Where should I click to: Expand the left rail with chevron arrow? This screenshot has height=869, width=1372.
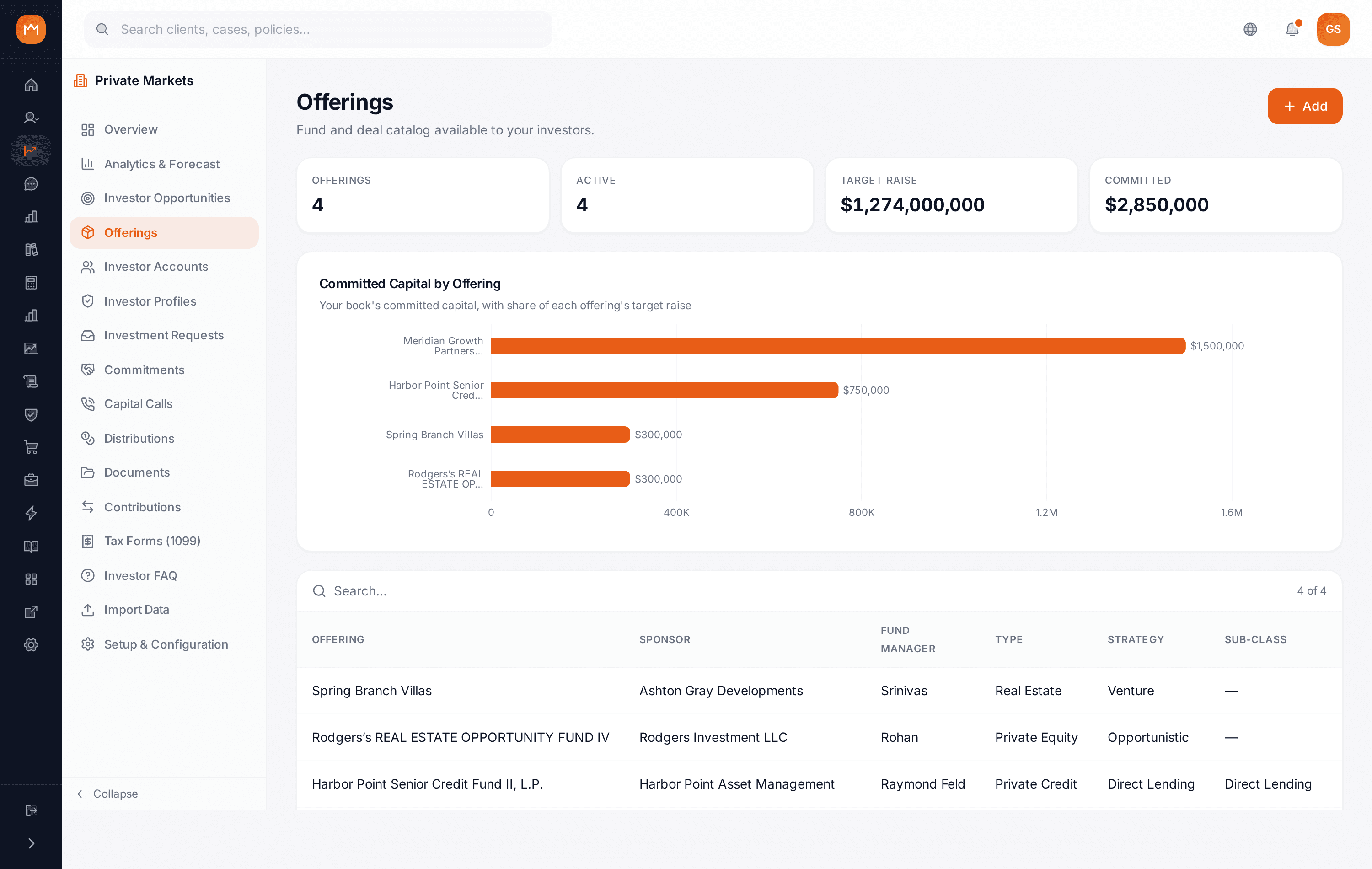(x=31, y=843)
